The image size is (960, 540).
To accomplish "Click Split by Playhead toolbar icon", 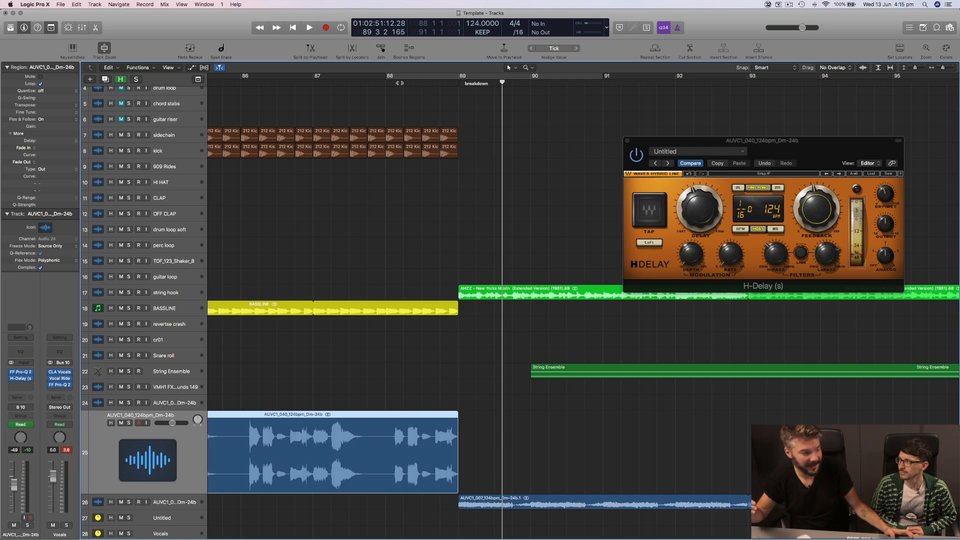I will 310,48.
